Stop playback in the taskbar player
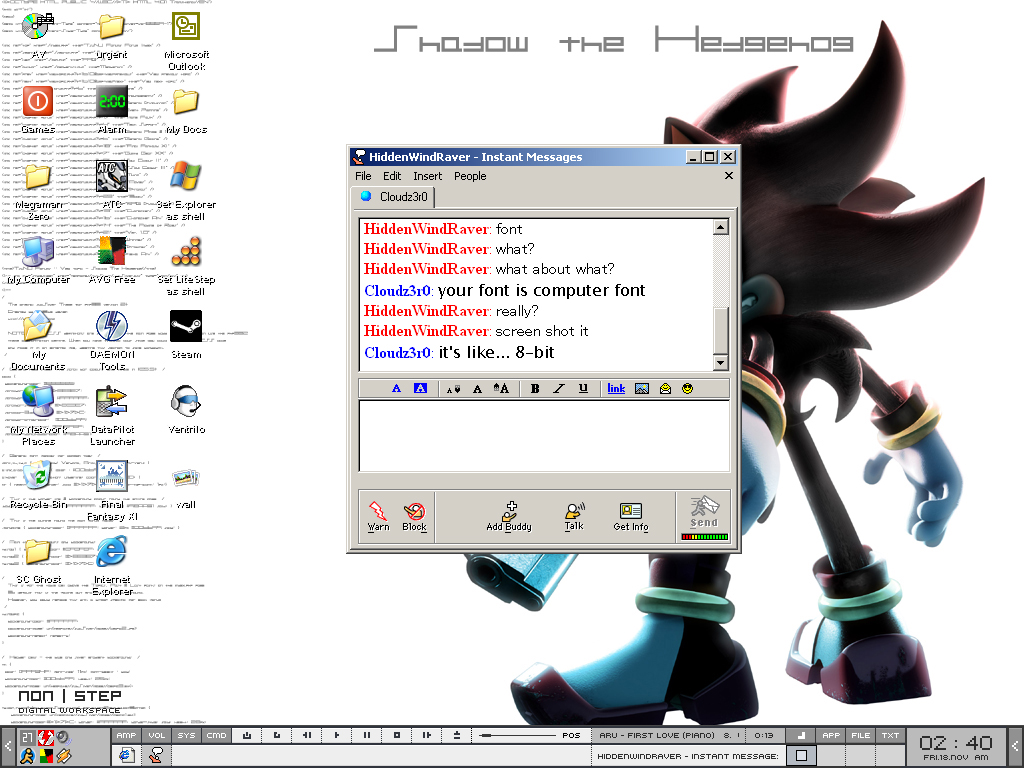Screen dimensions: 1024x768 point(397,735)
